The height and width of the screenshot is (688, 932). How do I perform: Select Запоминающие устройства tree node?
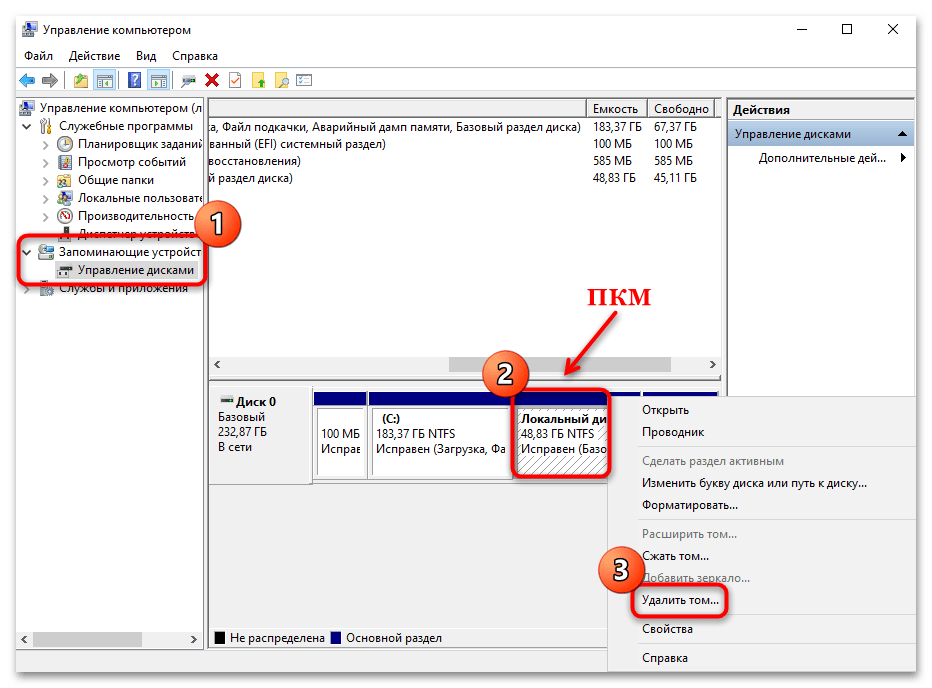pyautogui.click(x=130, y=252)
